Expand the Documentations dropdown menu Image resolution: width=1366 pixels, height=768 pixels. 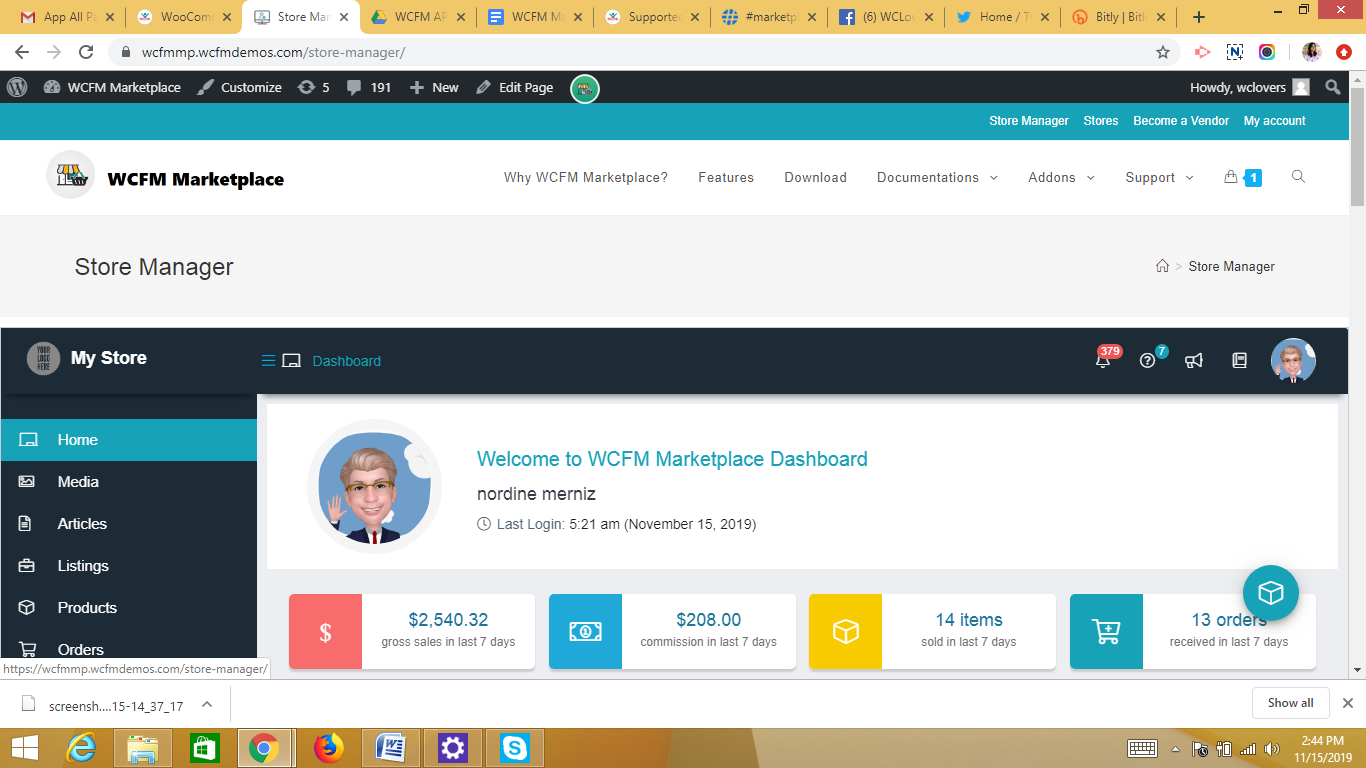tap(937, 177)
